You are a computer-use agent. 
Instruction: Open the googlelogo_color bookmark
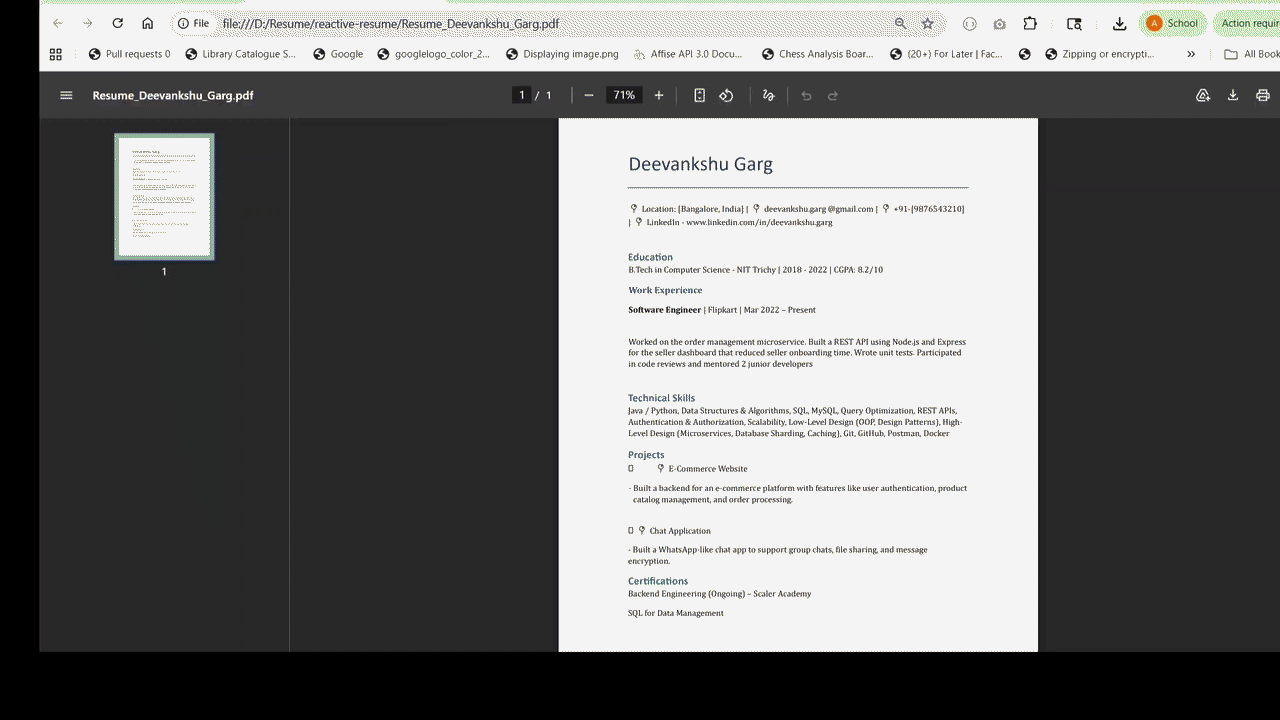pyautogui.click(x=434, y=54)
